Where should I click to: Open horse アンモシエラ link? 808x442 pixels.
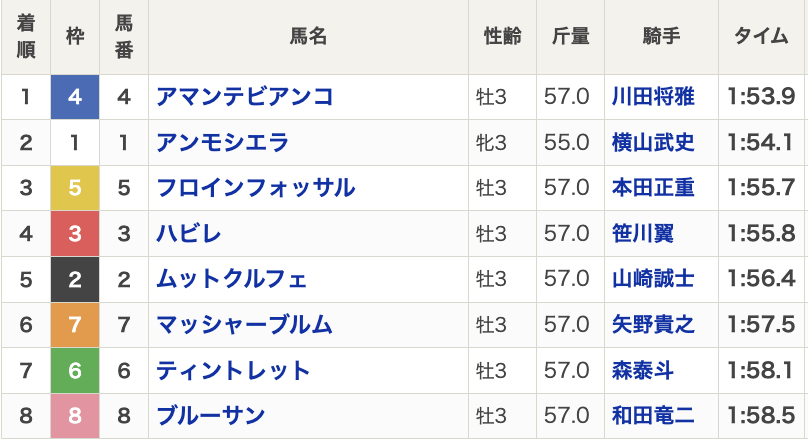[223, 143]
